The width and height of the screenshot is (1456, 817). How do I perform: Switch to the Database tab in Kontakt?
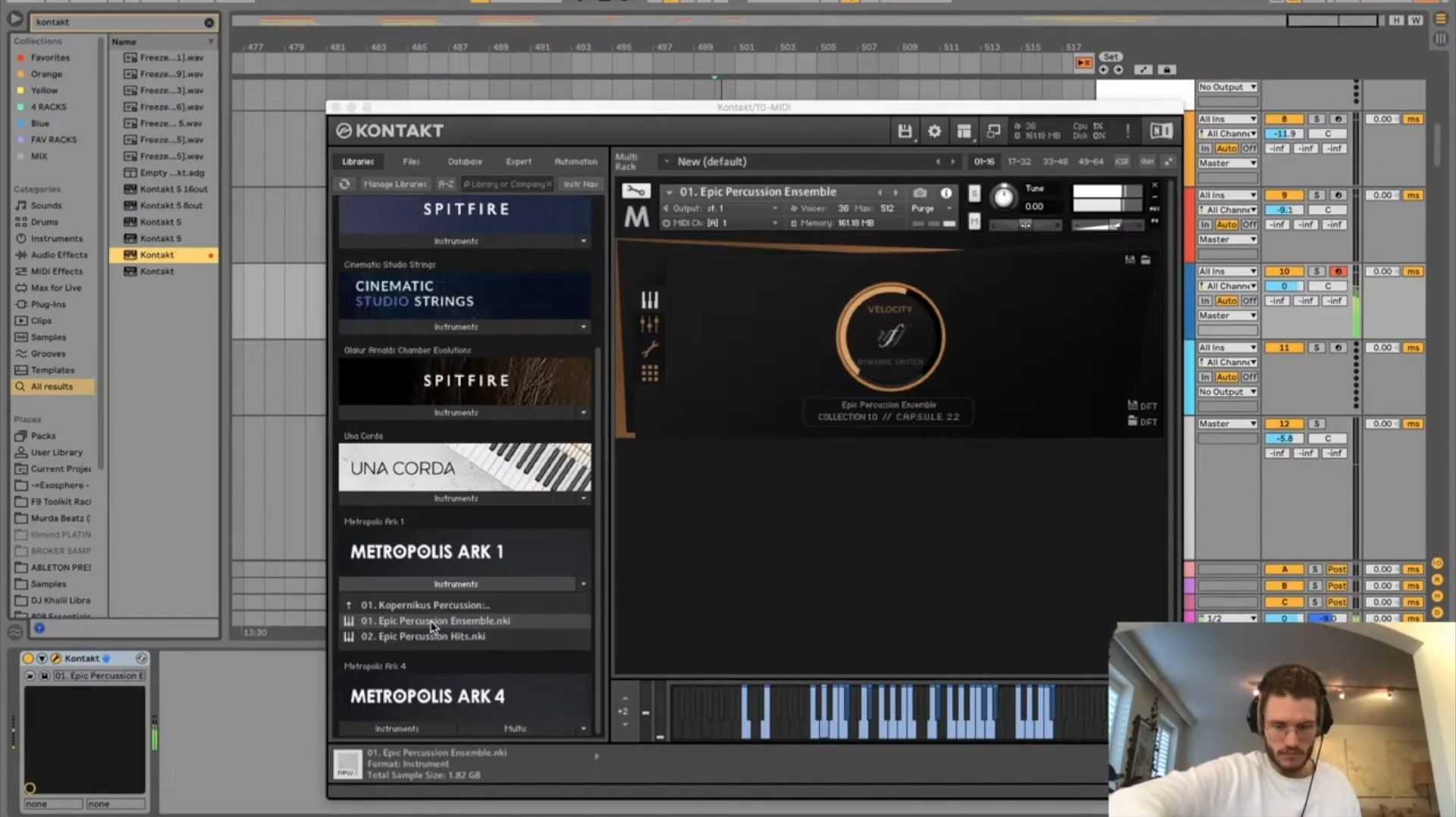click(x=465, y=161)
